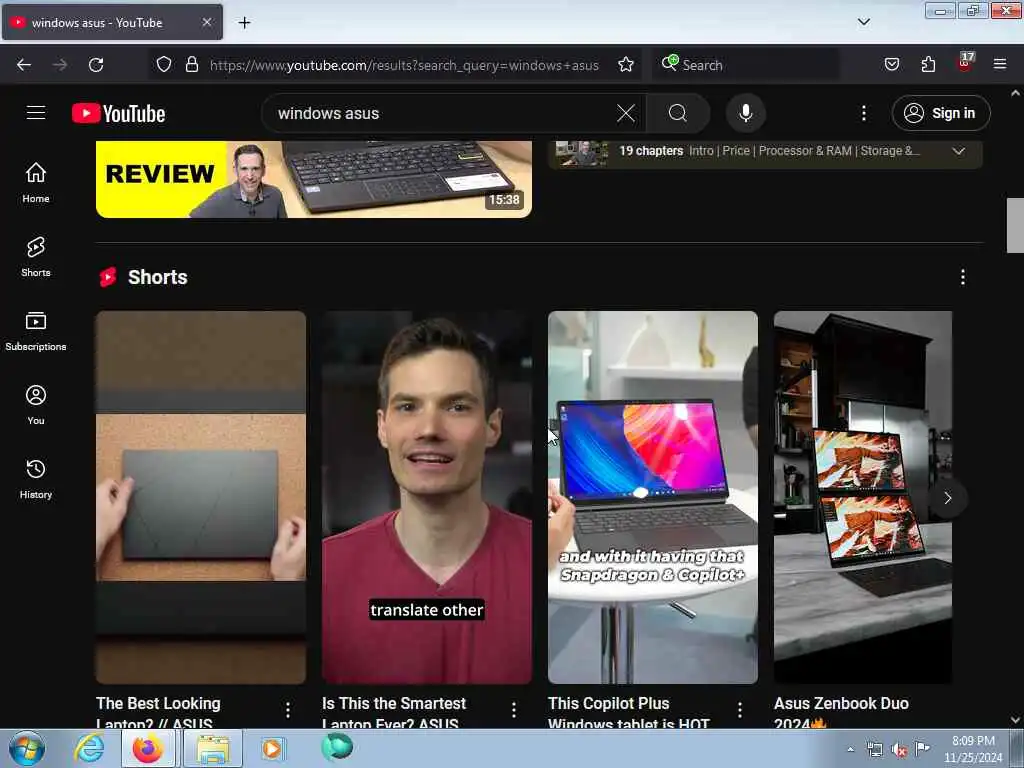Viewport: 1024px width, 768px height.
Task: Open Windows Explorer folder from taskbar
Action: coord(212,748)
